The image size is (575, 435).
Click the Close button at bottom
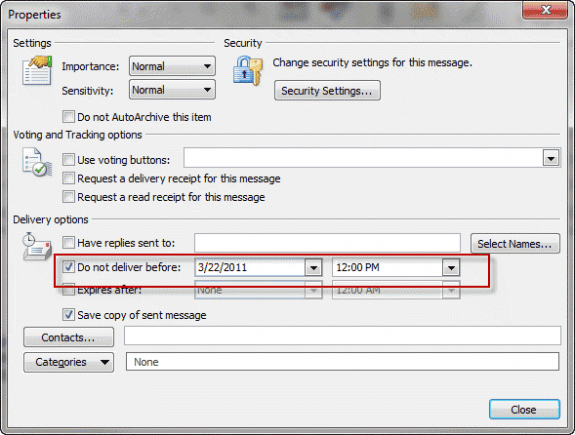524,409
